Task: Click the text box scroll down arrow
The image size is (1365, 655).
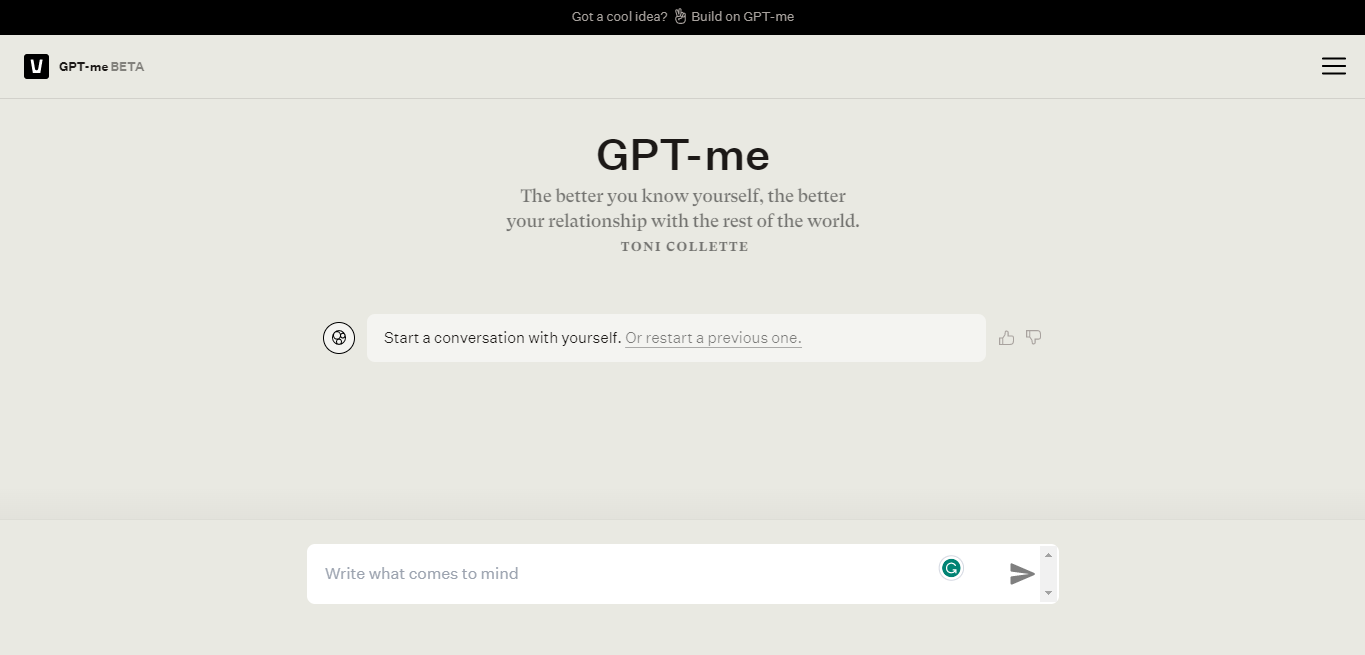Action: tap(1048, 593)
